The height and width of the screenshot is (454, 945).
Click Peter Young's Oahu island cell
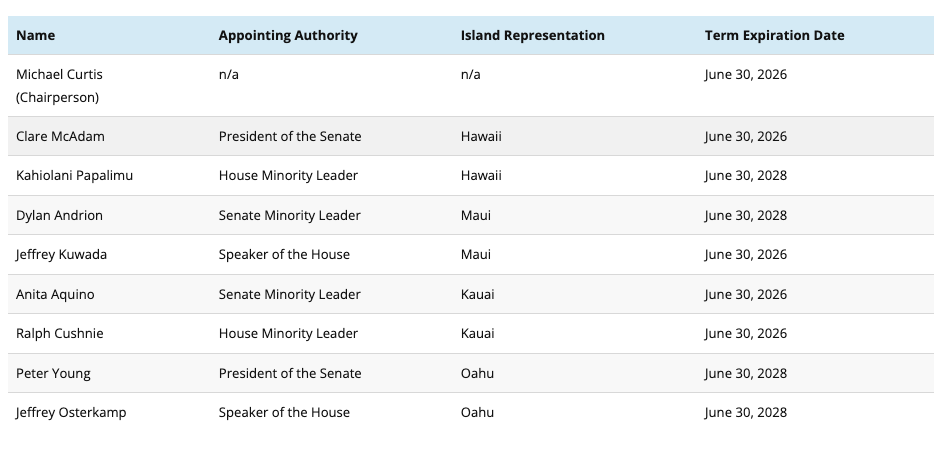coord(477,373)
